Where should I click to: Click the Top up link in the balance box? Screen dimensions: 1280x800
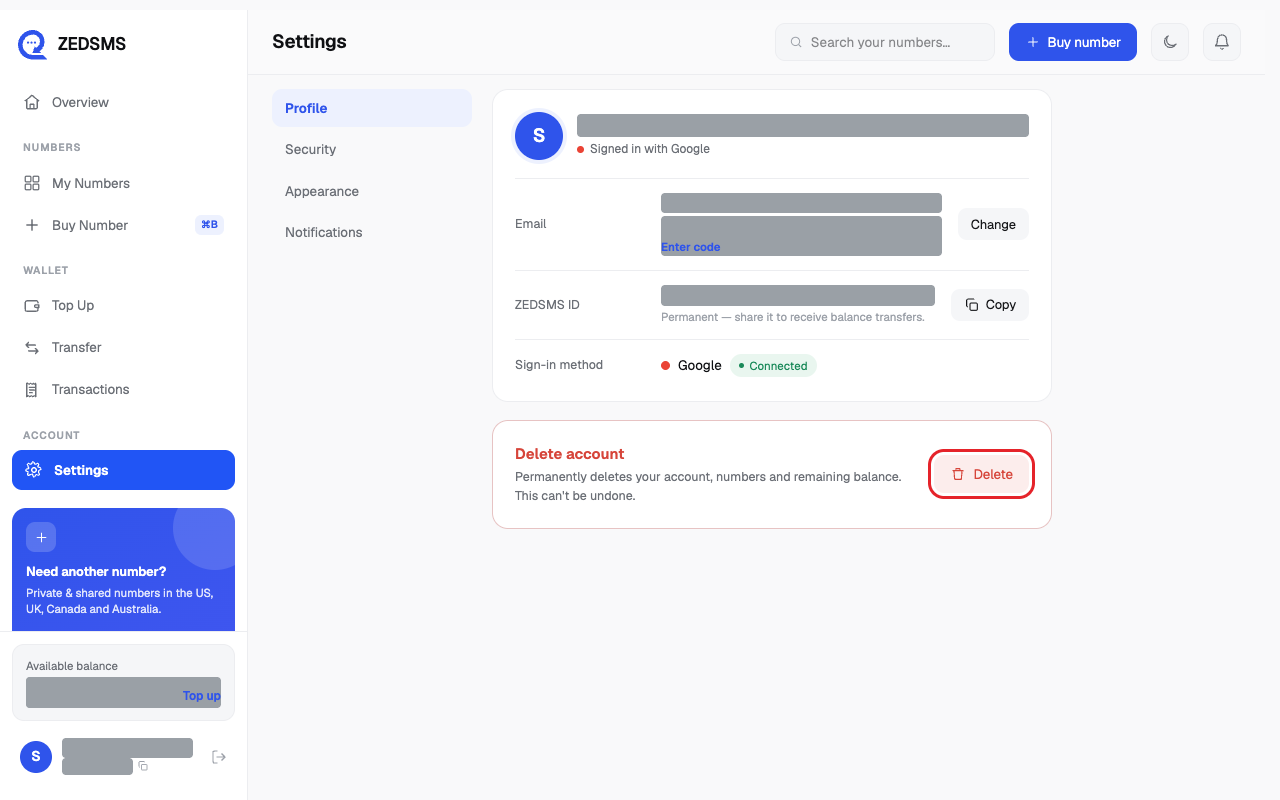tap(201, 696)
